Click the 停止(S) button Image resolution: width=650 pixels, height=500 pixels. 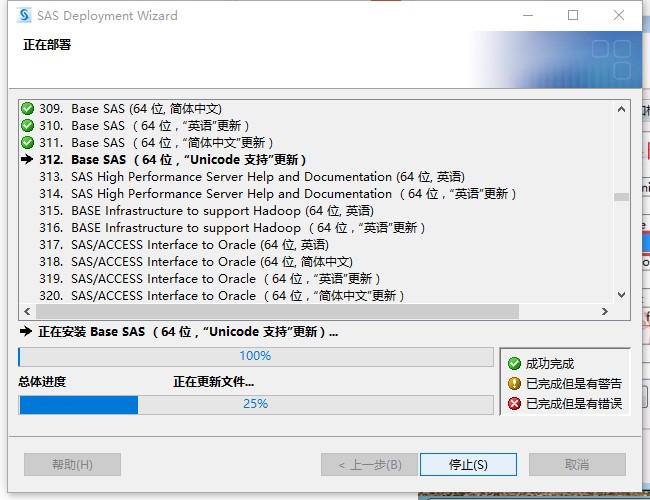point(468,464)
